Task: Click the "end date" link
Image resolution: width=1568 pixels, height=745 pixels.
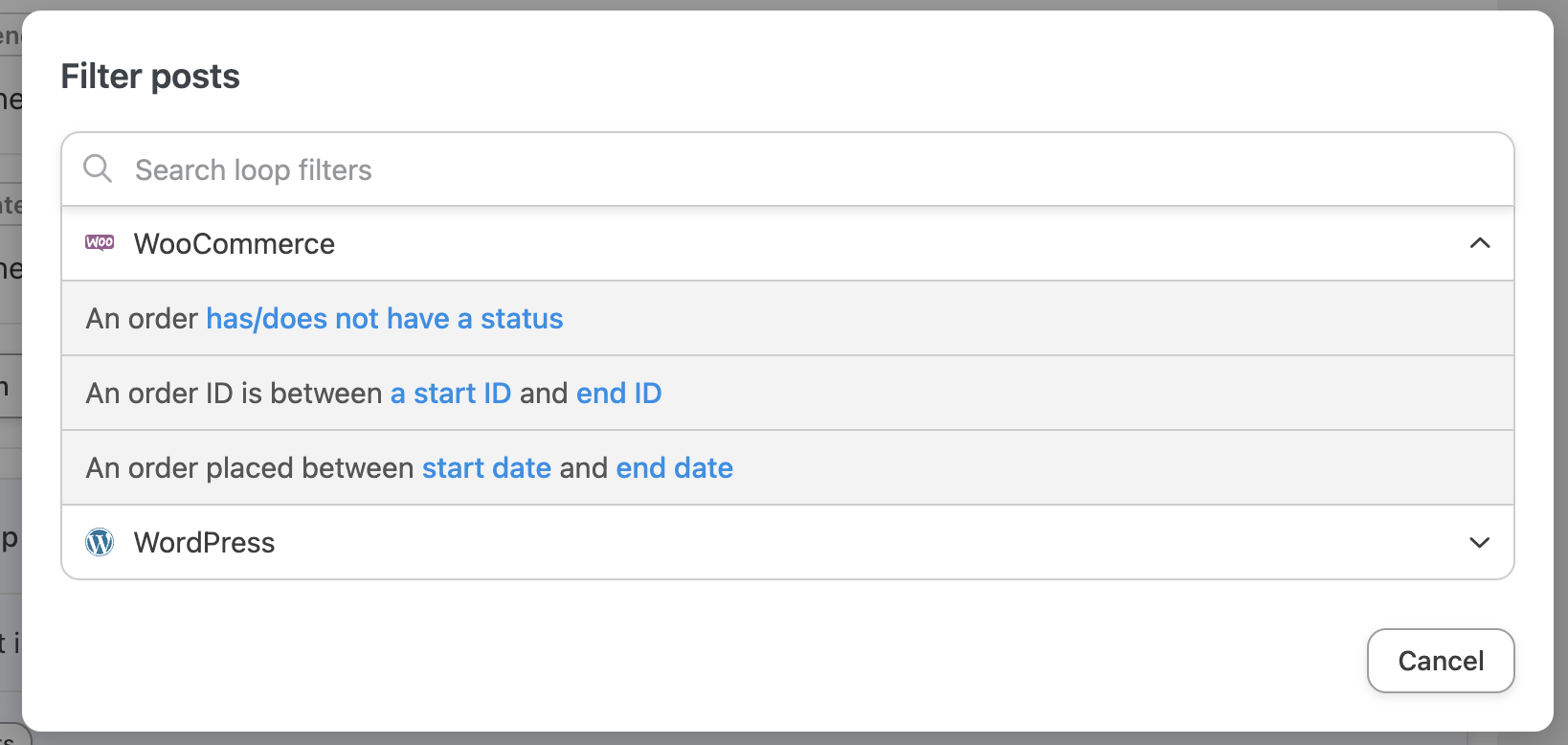Action: click(x=674, y=468)
